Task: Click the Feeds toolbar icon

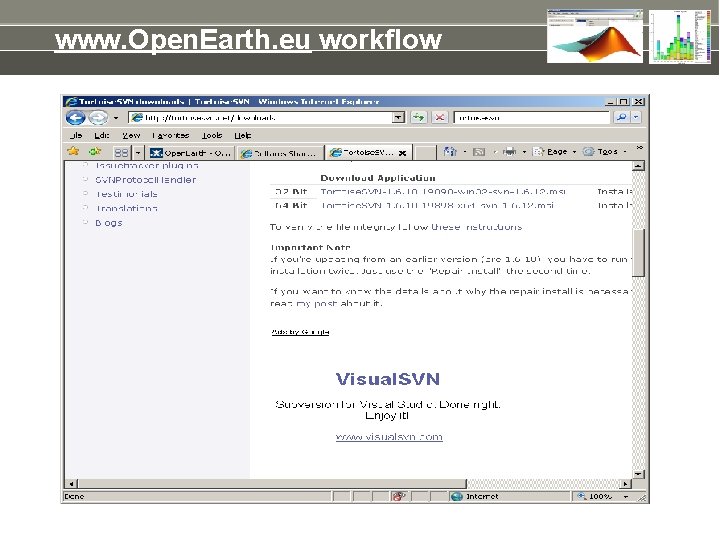Action: [479, 152]
